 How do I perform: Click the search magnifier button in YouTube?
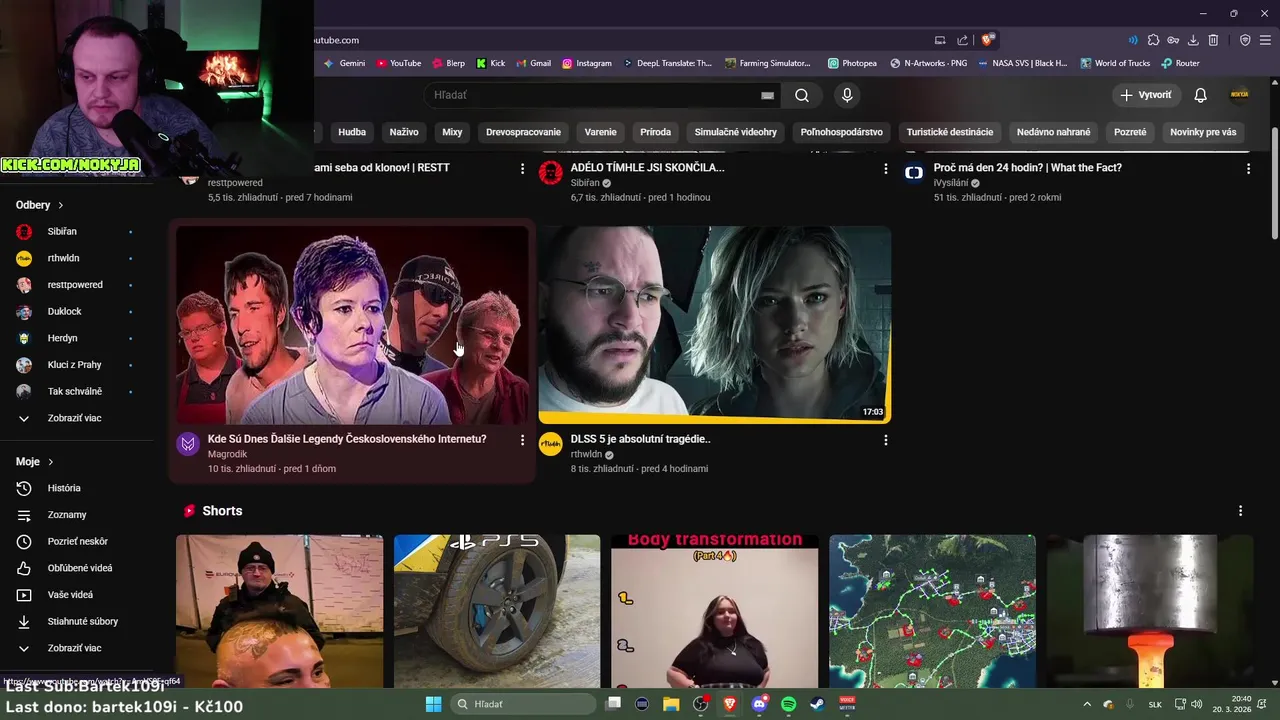click(x=802, y=95)
